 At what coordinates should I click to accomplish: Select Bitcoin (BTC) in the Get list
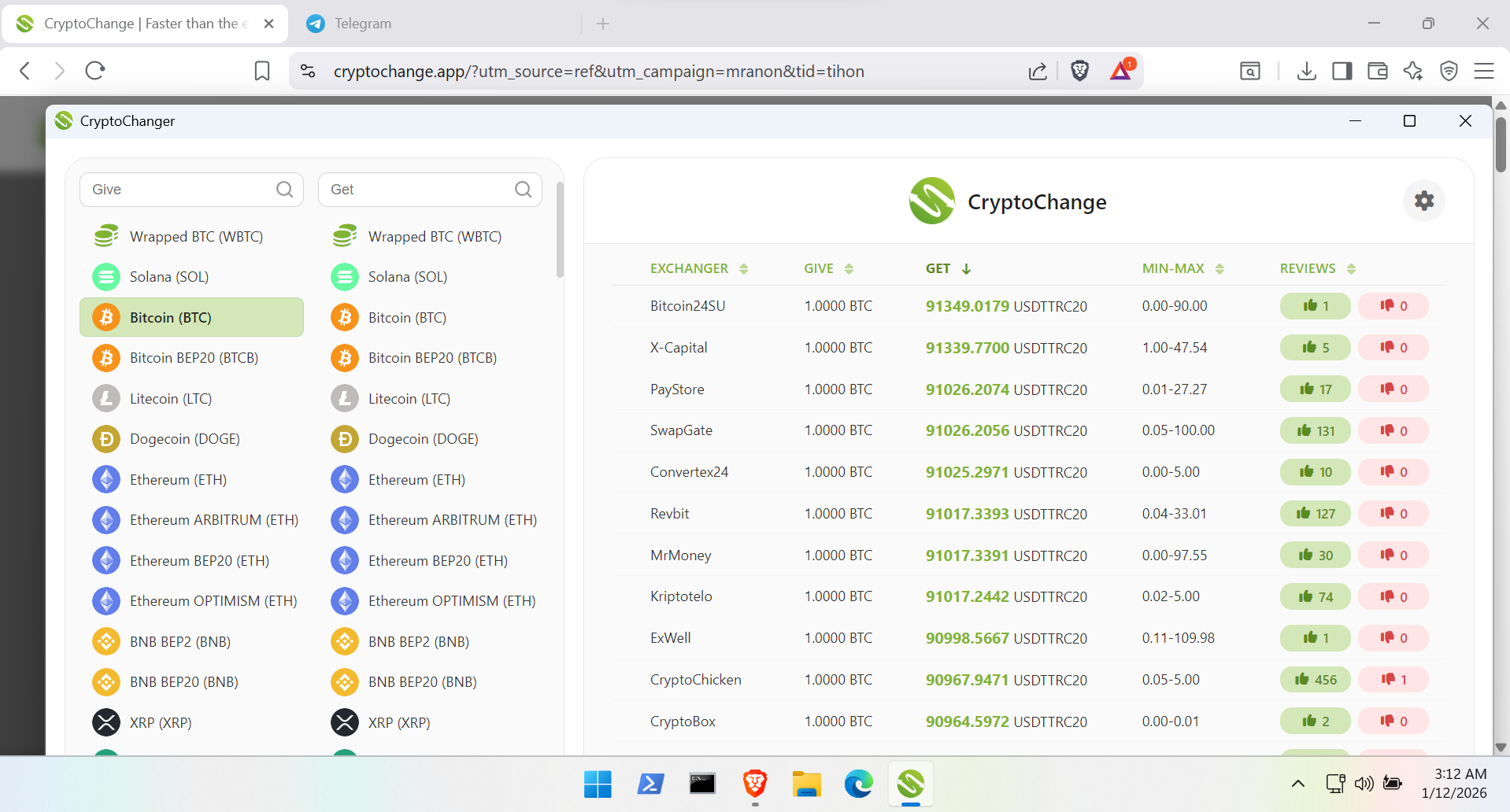pyautogui.click(x=430, y=317)
